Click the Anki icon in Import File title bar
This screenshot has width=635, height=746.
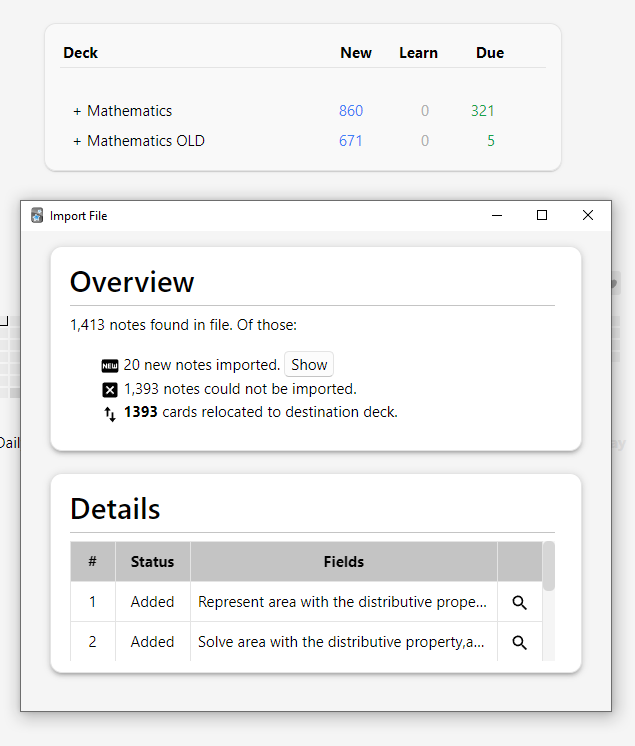point(37,215)
